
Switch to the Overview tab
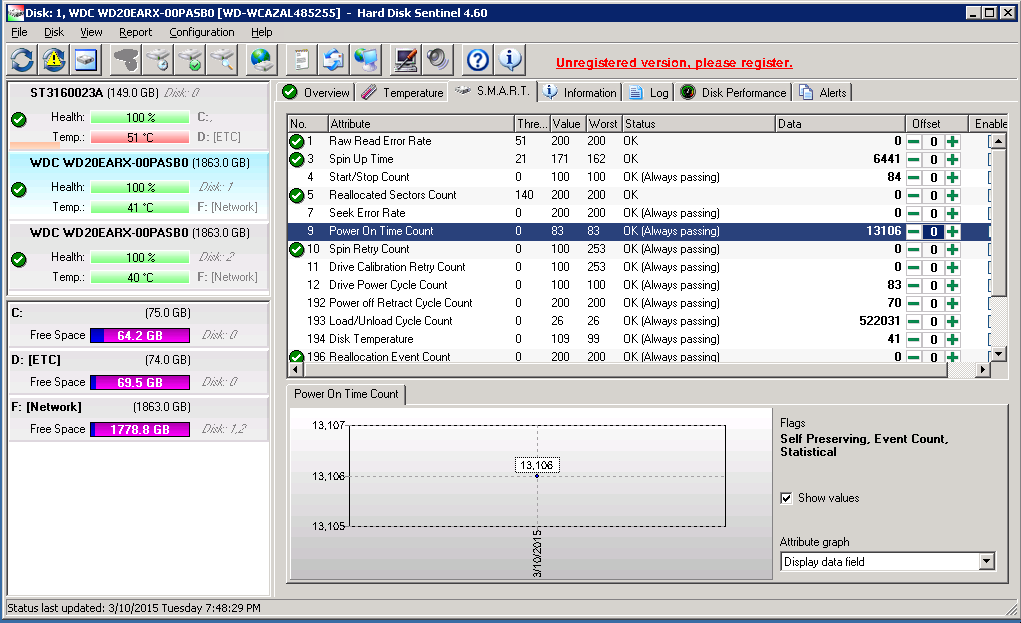(x=317, y=92)
